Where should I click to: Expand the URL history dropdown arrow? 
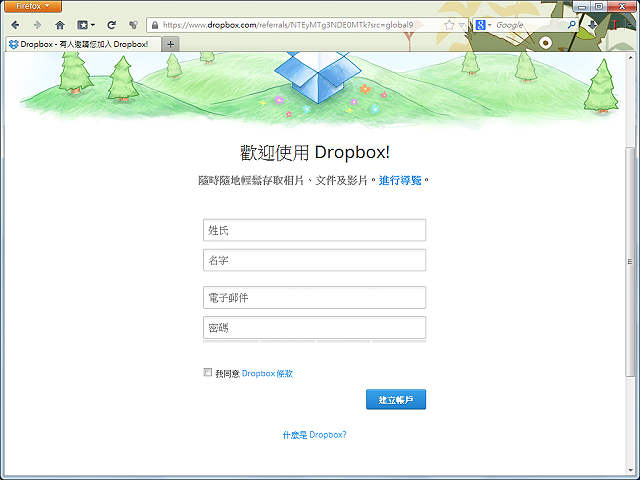pos(462,25)
